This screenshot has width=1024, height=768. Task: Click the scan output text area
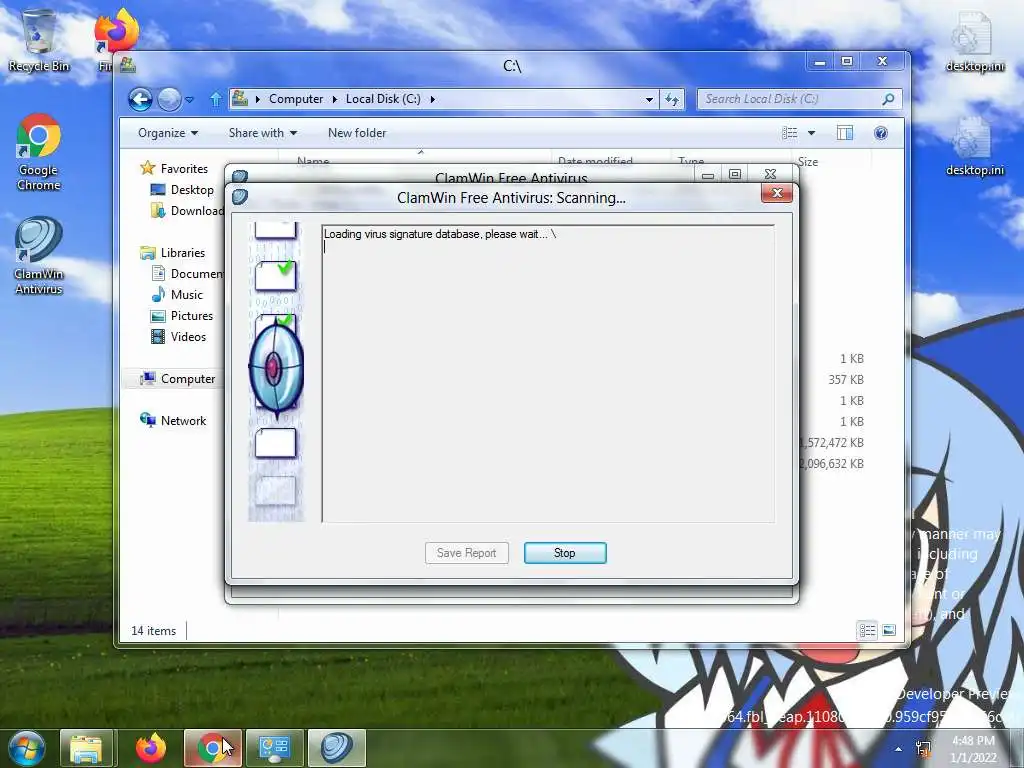coord(548,374)
